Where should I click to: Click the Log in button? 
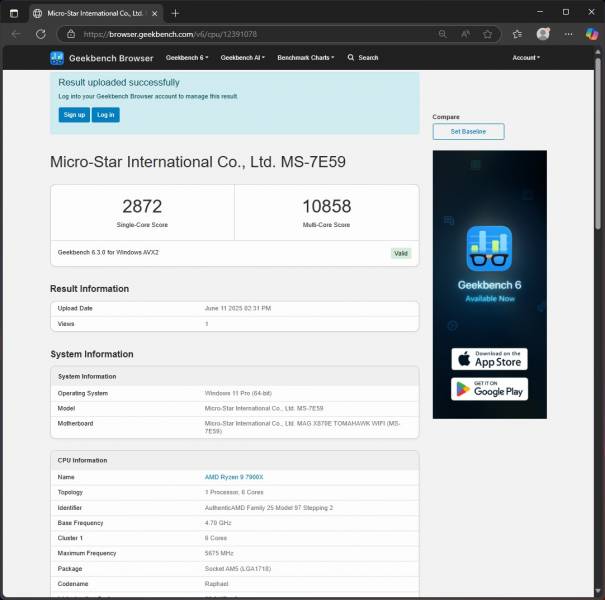105,115
